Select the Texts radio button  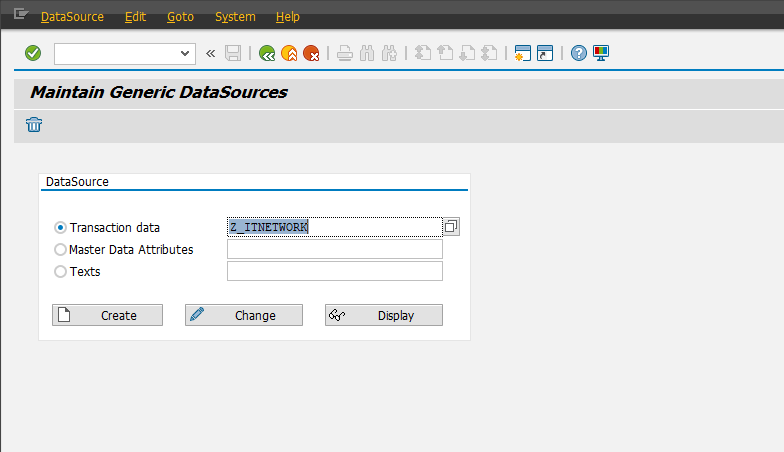tap(61, 271)
